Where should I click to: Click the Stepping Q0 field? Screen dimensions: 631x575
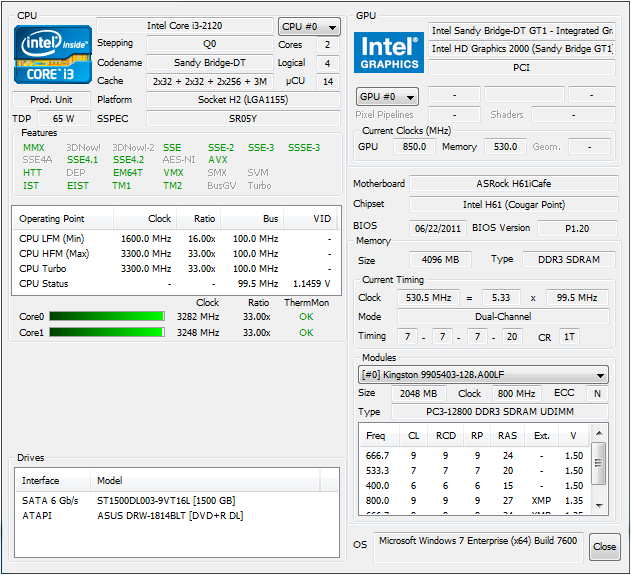click(x=210, y=44)
